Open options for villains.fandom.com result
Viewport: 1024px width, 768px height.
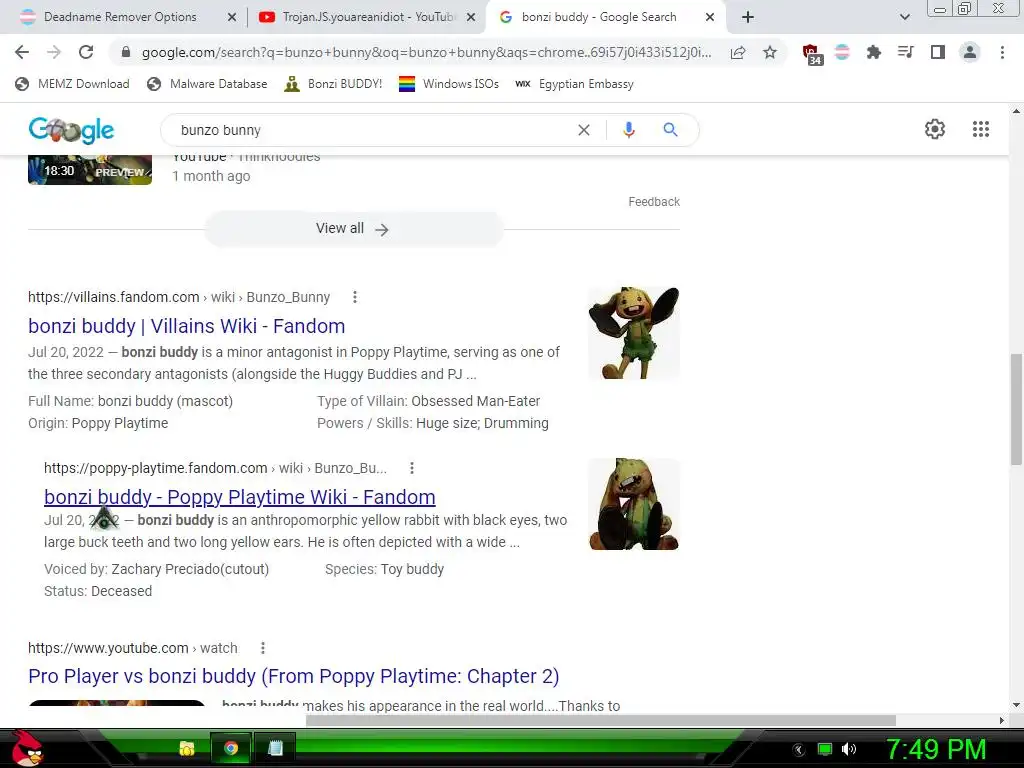click(355, 297)
